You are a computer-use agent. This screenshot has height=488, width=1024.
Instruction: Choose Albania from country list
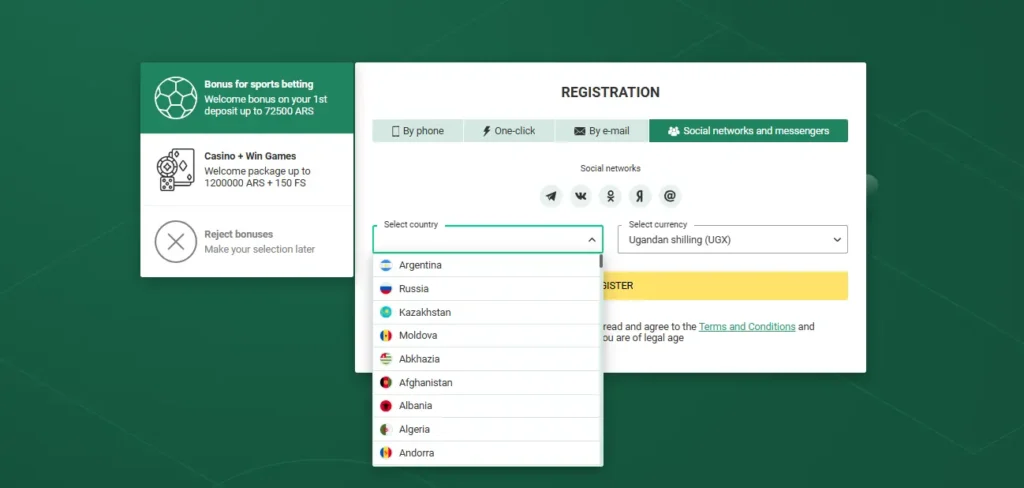tap(486, 406)
